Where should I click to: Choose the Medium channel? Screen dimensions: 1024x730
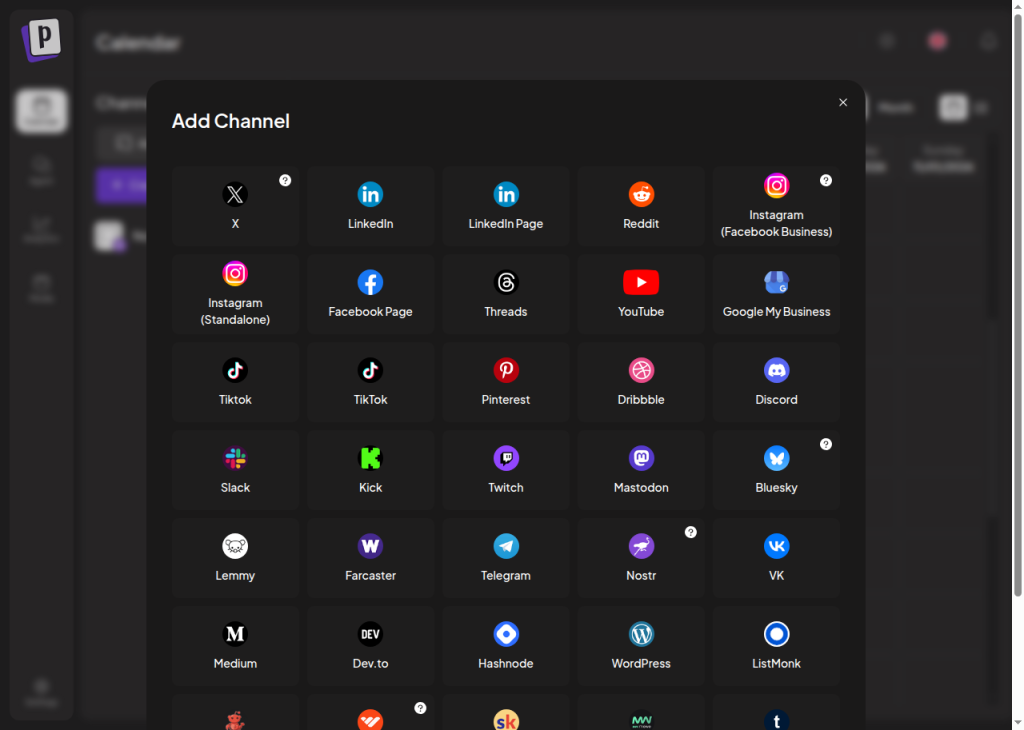click(235, 646)
